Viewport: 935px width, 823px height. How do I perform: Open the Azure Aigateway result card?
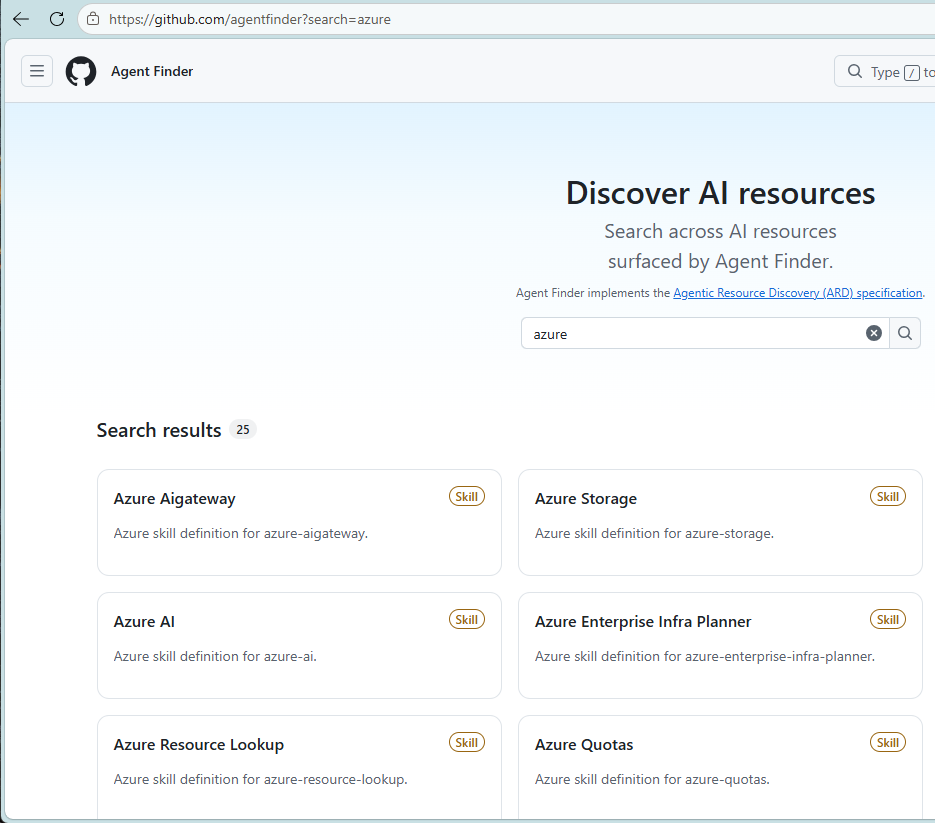299,522
